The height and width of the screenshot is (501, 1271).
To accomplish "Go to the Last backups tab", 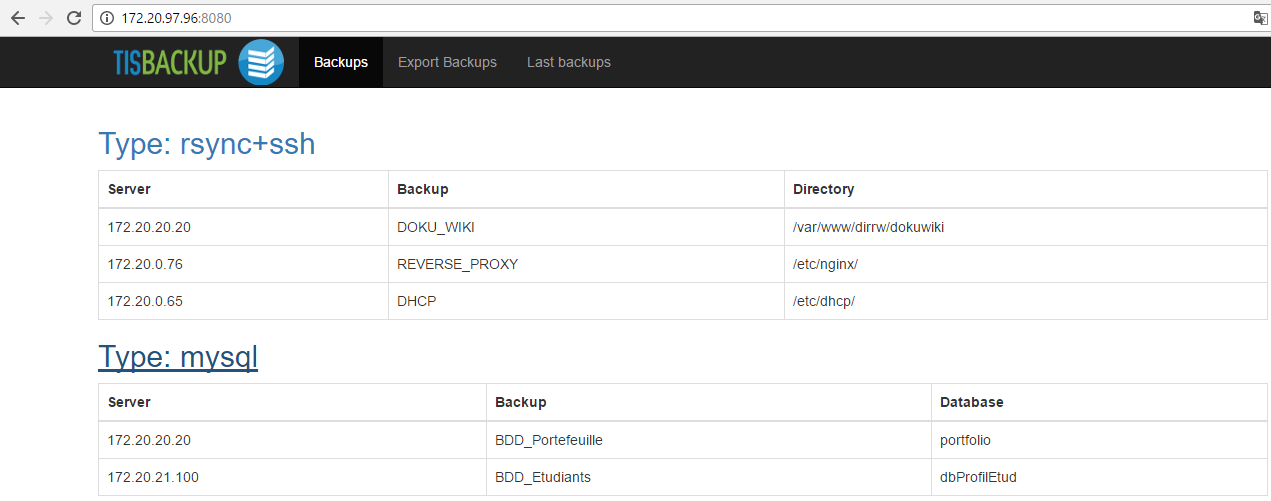I will point(568,62).
